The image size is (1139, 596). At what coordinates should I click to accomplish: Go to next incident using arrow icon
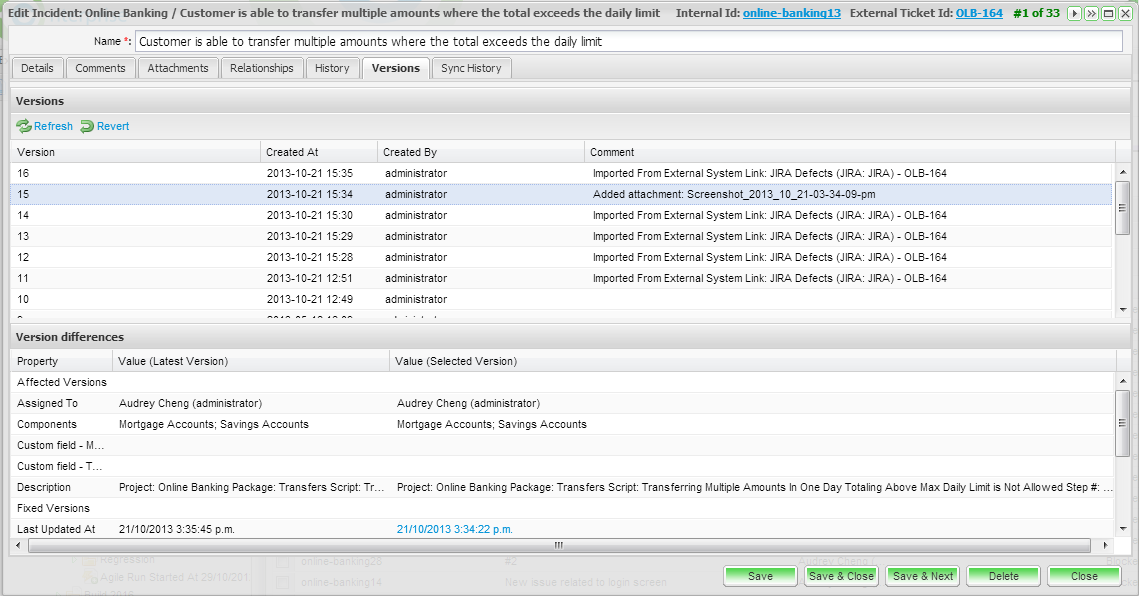[x=1075, y=13]
